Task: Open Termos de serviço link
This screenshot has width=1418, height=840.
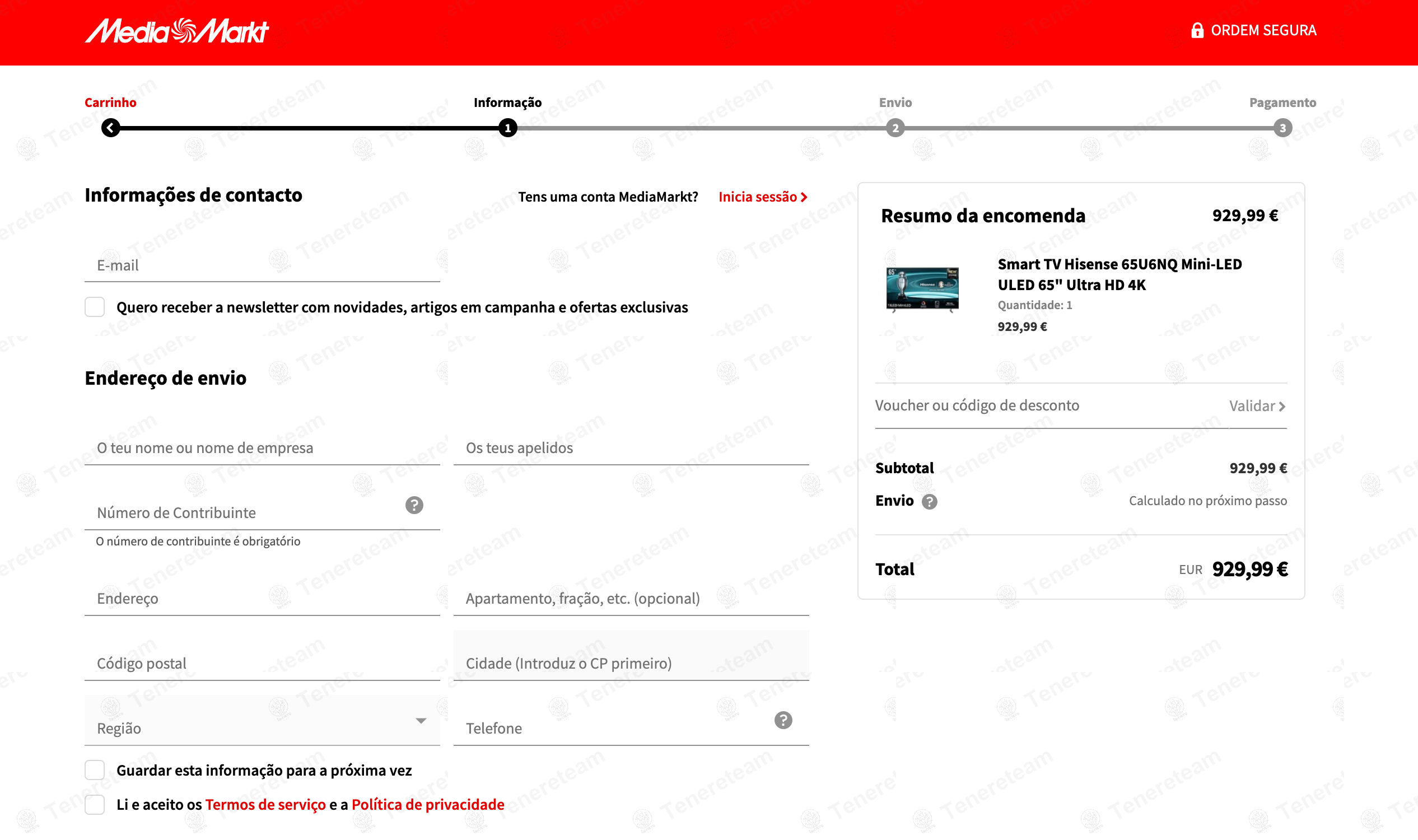Action: tap(265, 804)
